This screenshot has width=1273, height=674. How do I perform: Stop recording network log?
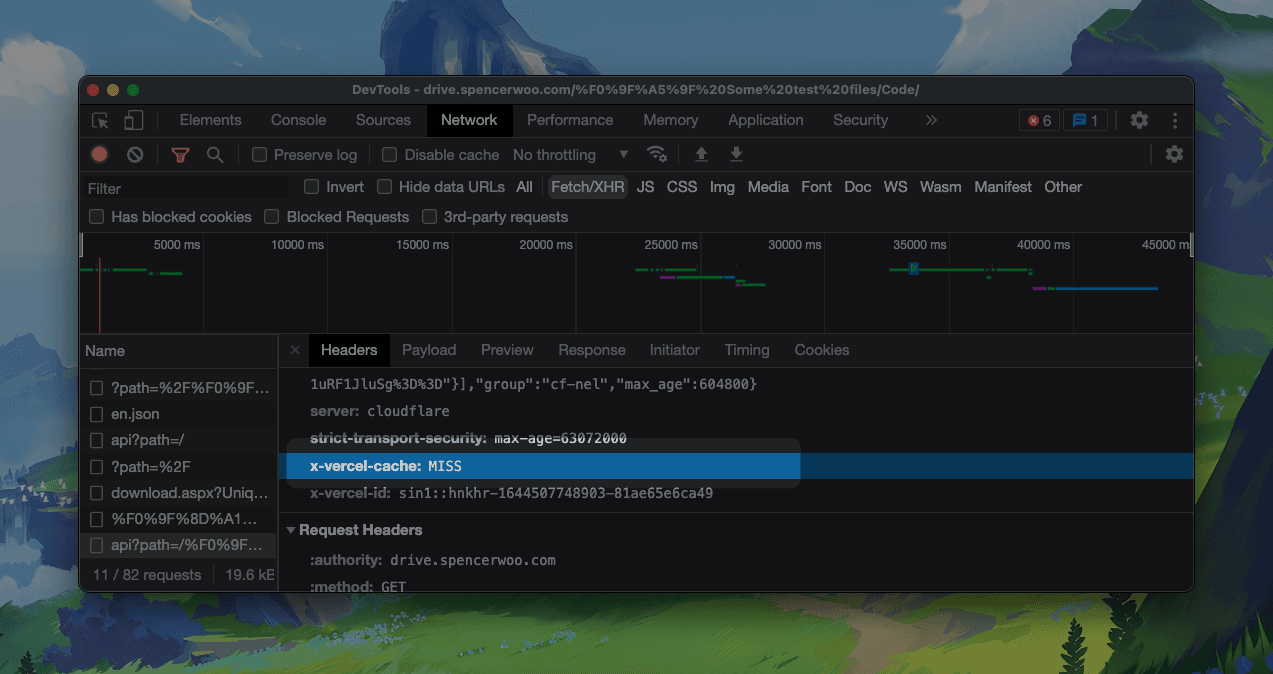[x=100, y=155]
